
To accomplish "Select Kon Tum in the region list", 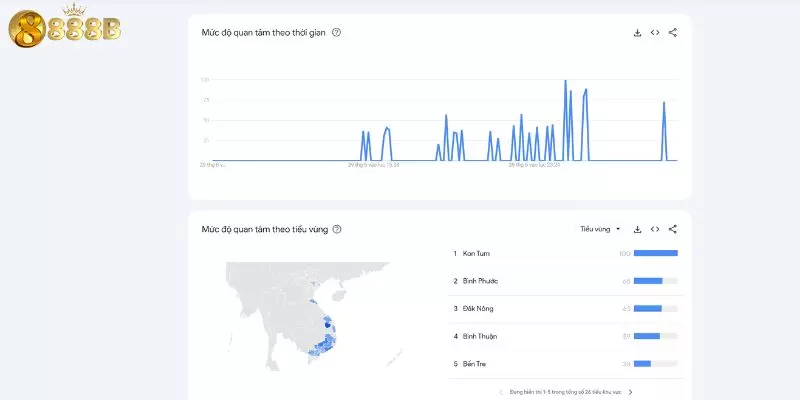I will 476,253.
